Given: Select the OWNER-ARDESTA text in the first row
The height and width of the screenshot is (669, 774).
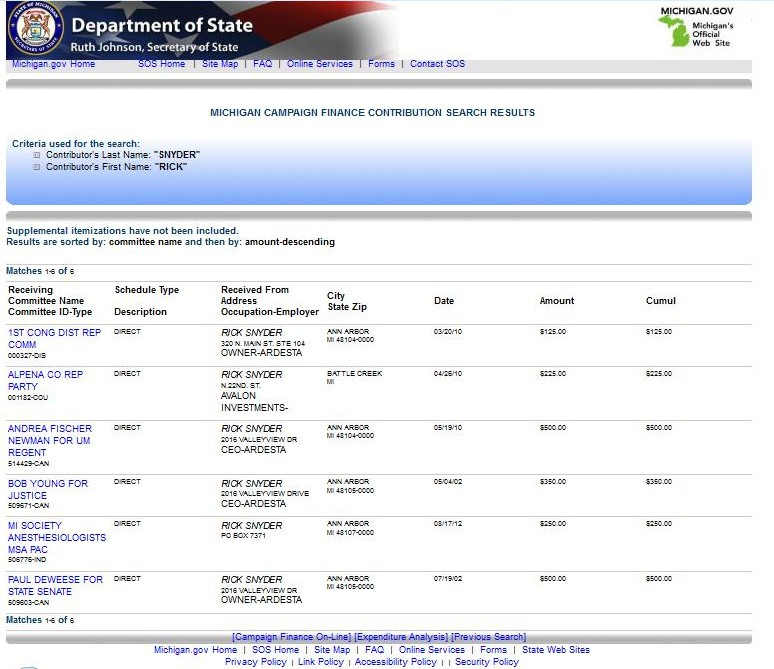Looking at the screenshot, I should [261, 353].
